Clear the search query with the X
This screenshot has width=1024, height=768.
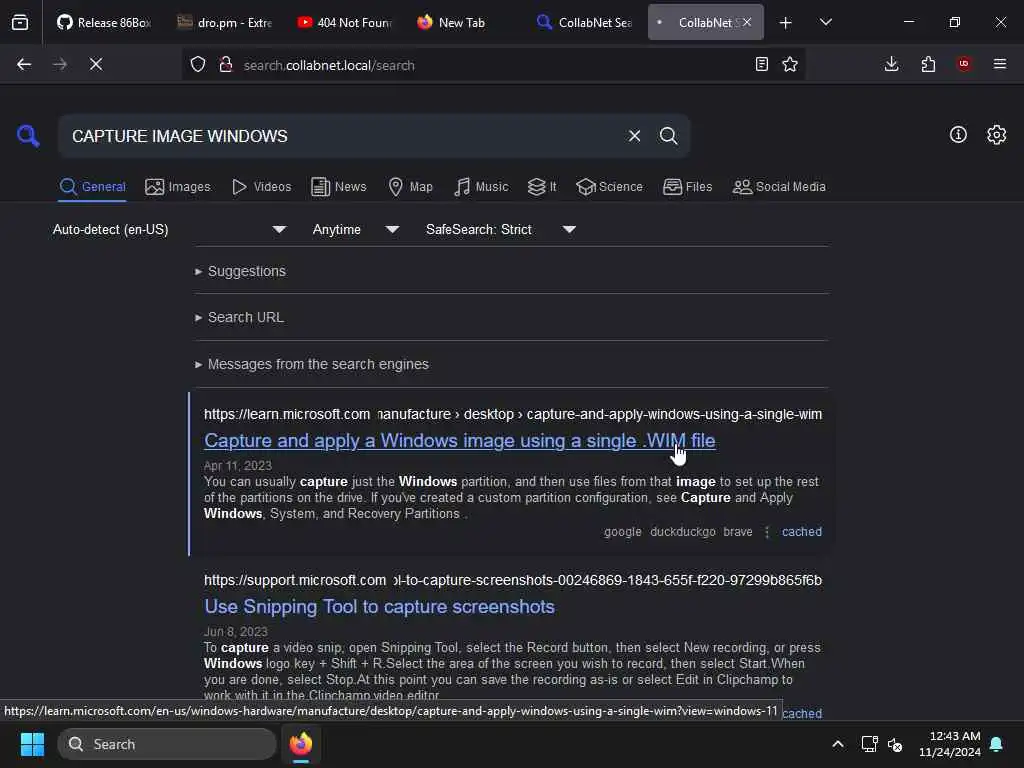634,136
